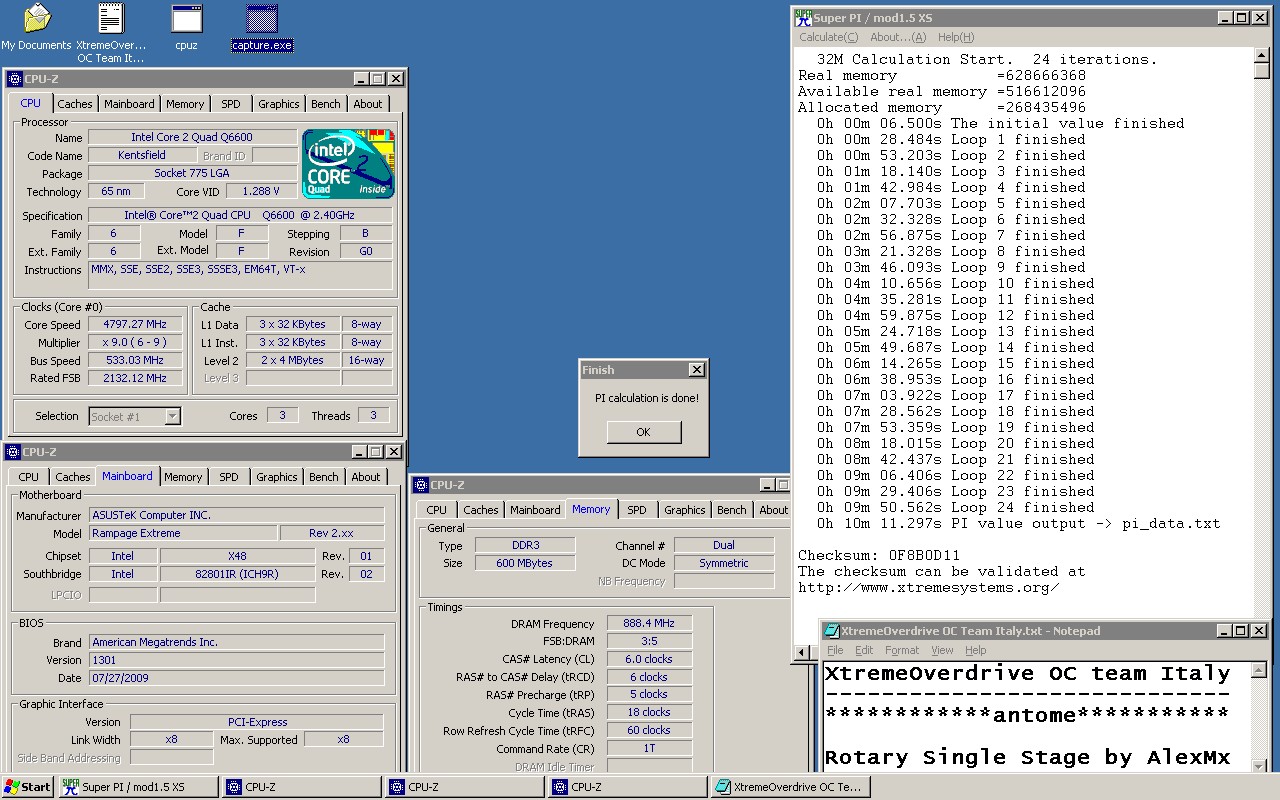Click the X48 chipset field
The width and height of the screenshot is (1280, 800).
pos(236,556)
